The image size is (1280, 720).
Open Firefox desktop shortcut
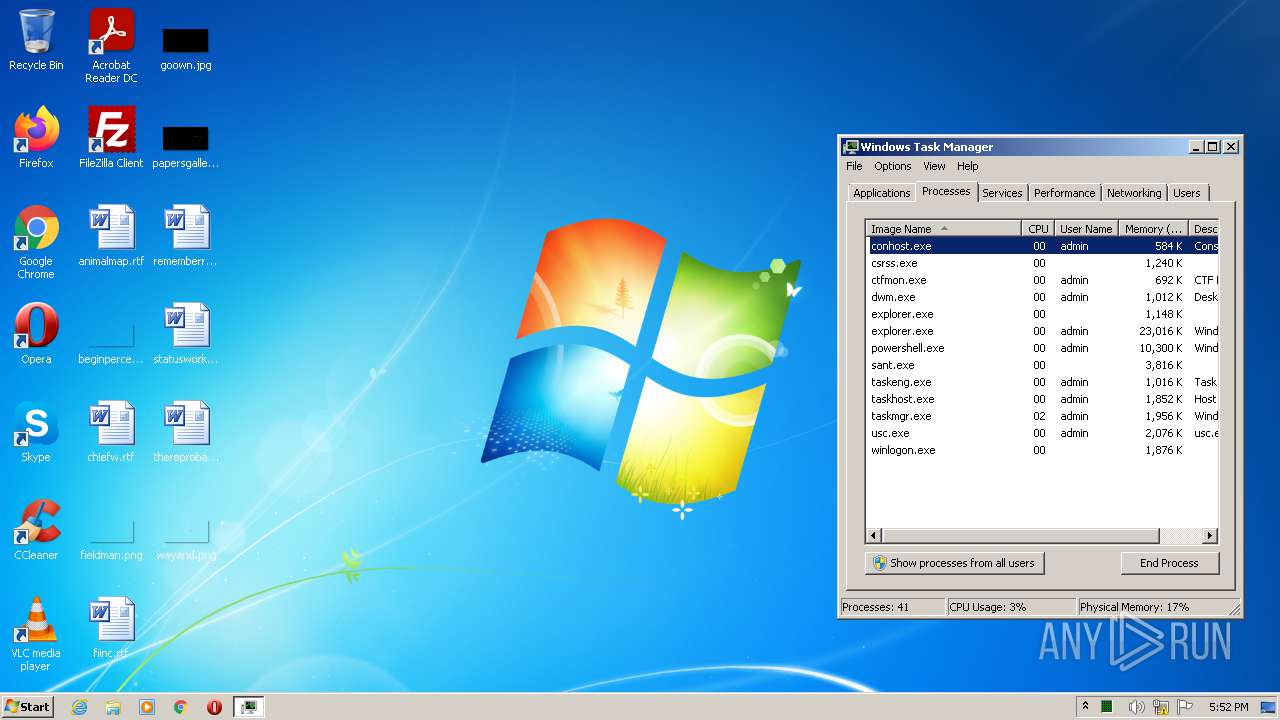(36, 138)
